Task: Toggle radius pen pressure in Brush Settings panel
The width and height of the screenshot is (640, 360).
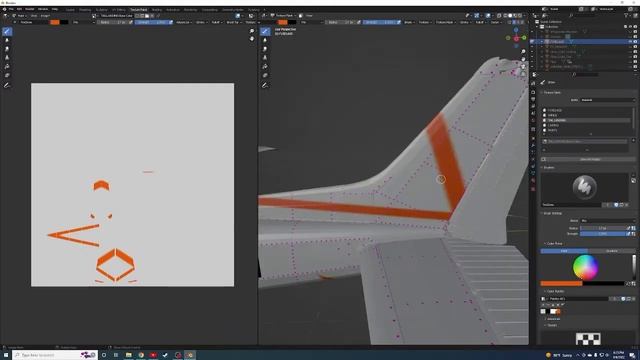Action: coord(629,228)
